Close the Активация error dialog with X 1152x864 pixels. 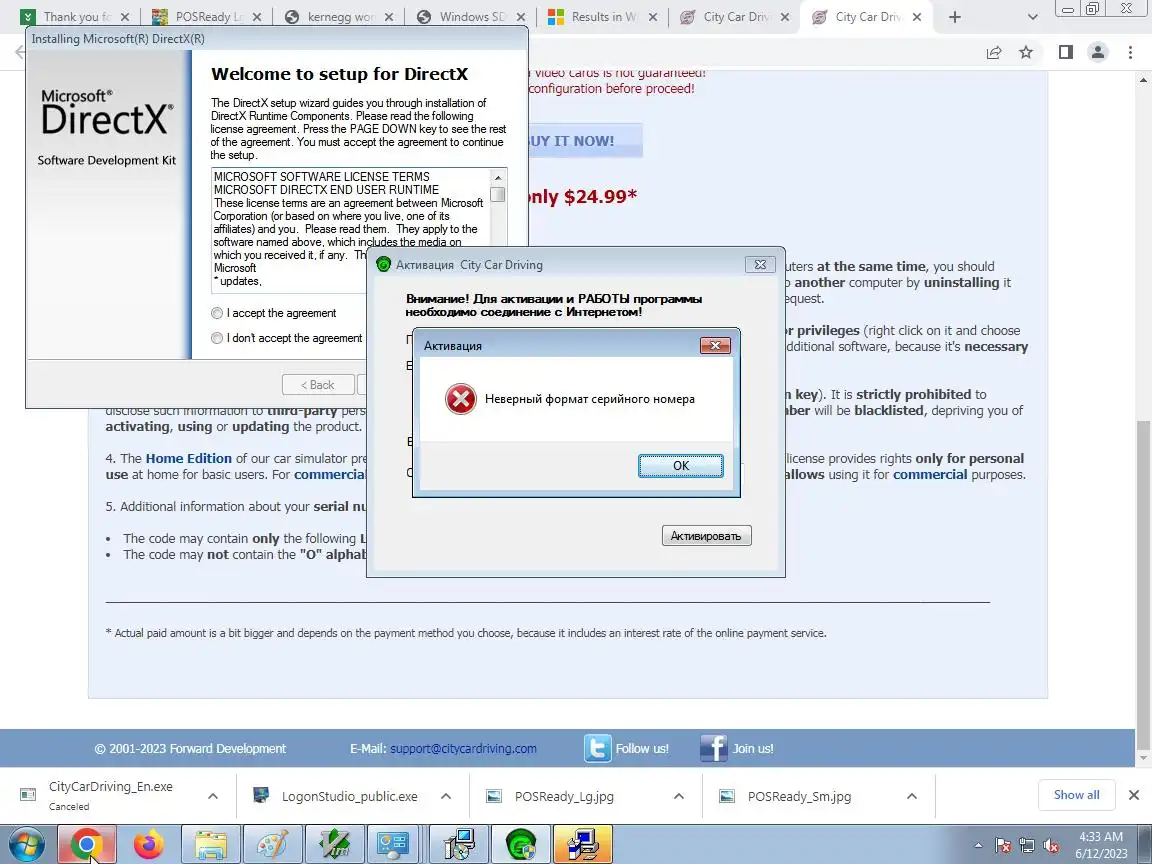(715, 345)
